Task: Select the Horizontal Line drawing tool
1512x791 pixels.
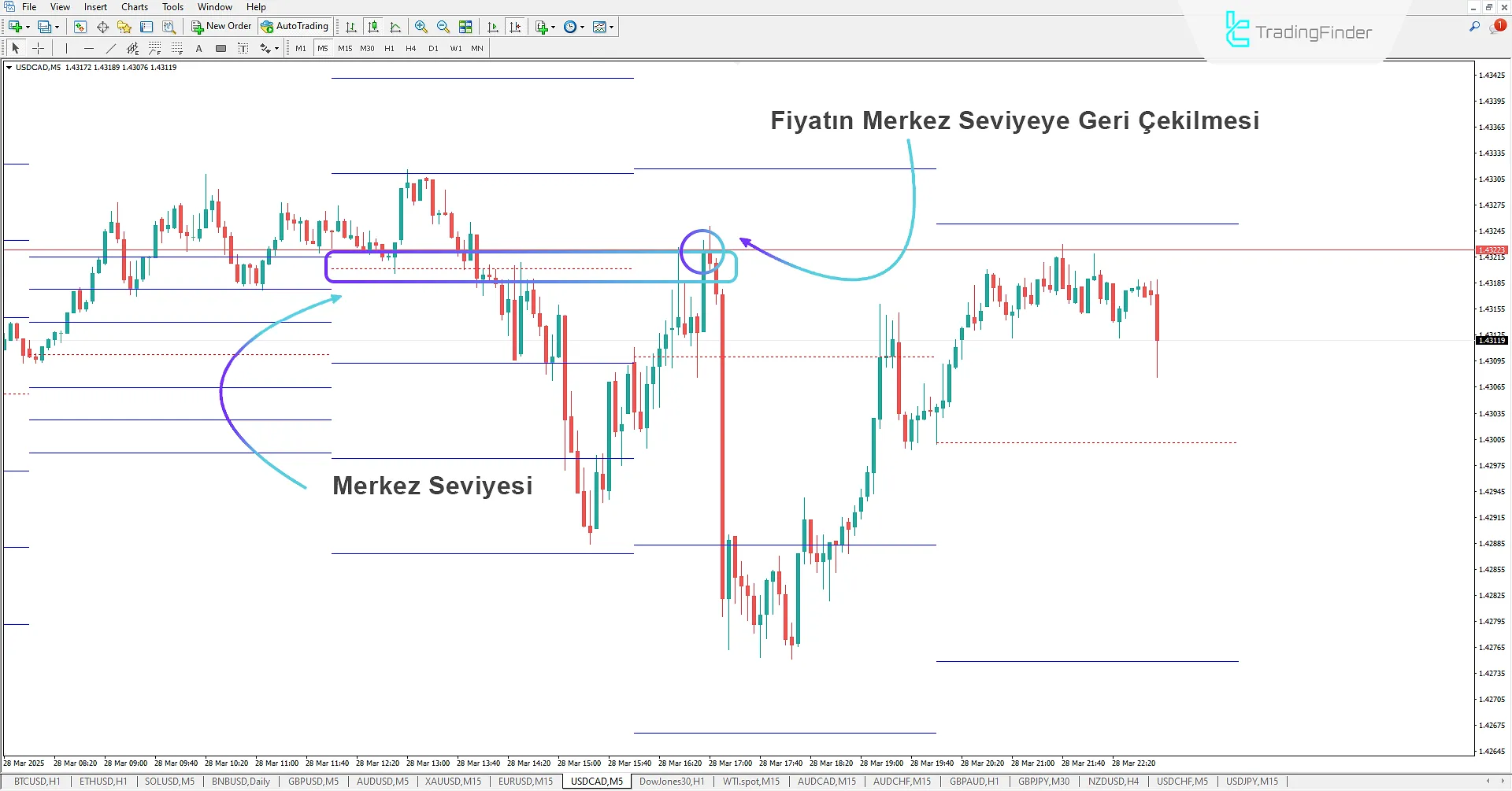Action: [89, 49]
